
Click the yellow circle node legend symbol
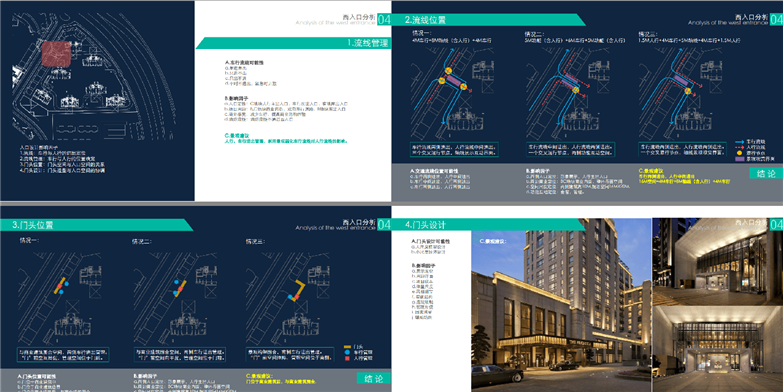(x=741, y=153)
